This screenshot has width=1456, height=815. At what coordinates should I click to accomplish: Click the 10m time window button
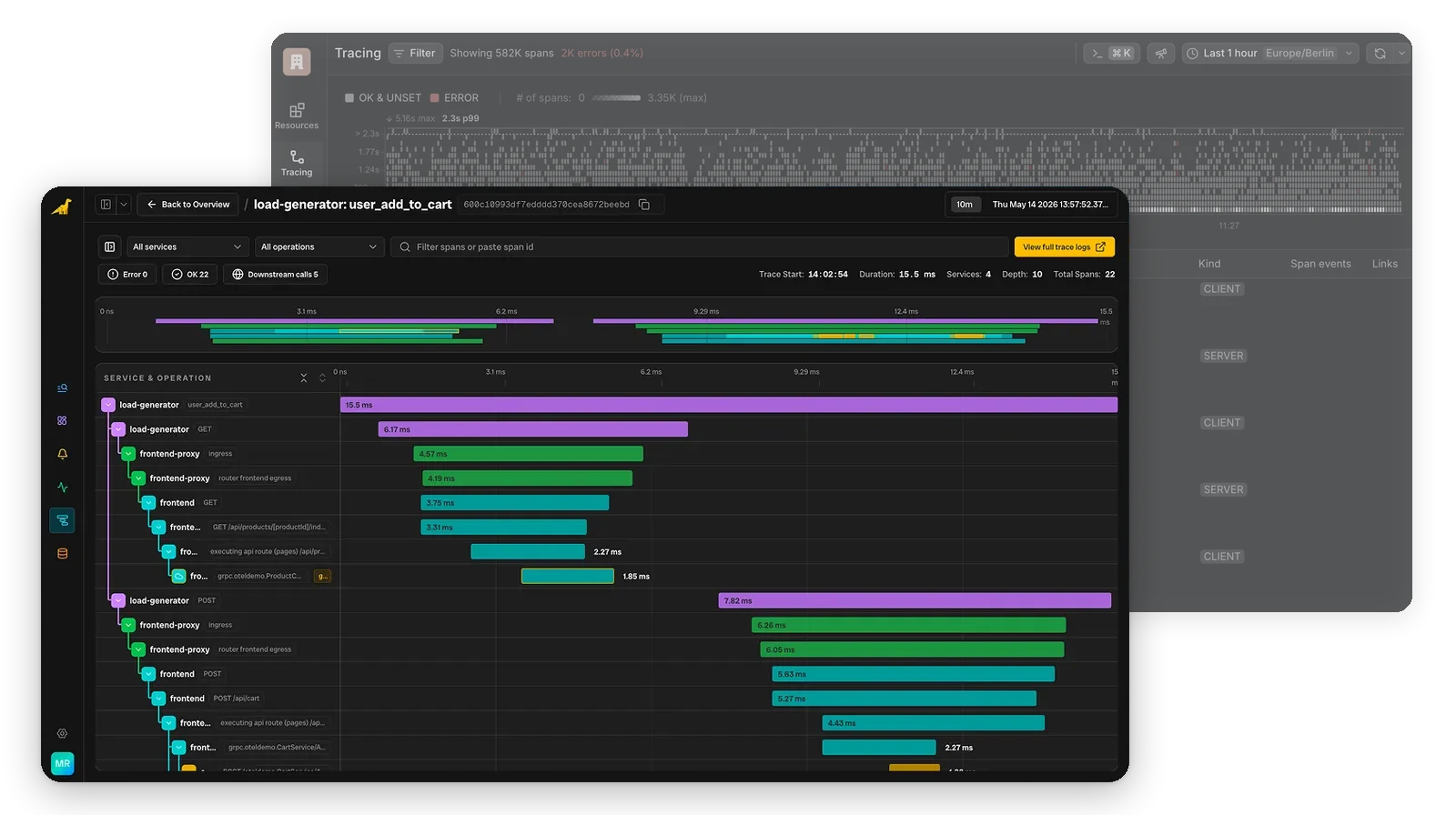click(x=964, y=205)
